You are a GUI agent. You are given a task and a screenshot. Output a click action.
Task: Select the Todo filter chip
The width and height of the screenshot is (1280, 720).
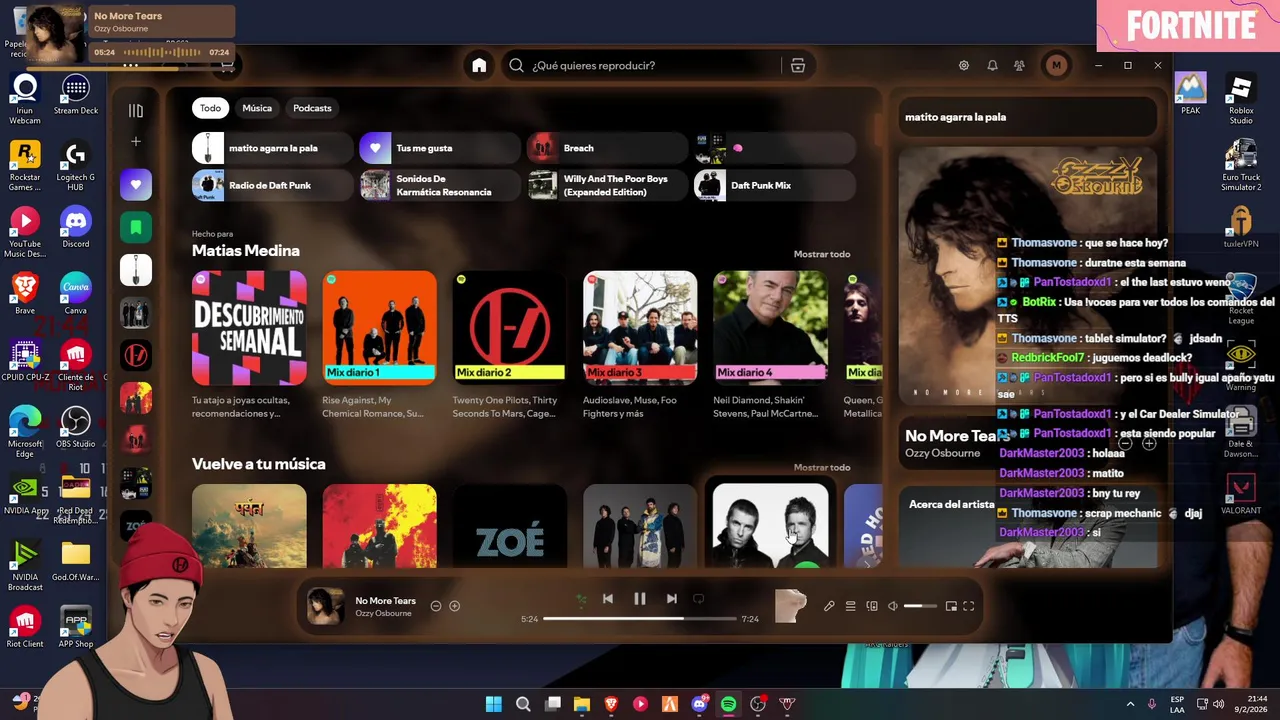(210, 108)
